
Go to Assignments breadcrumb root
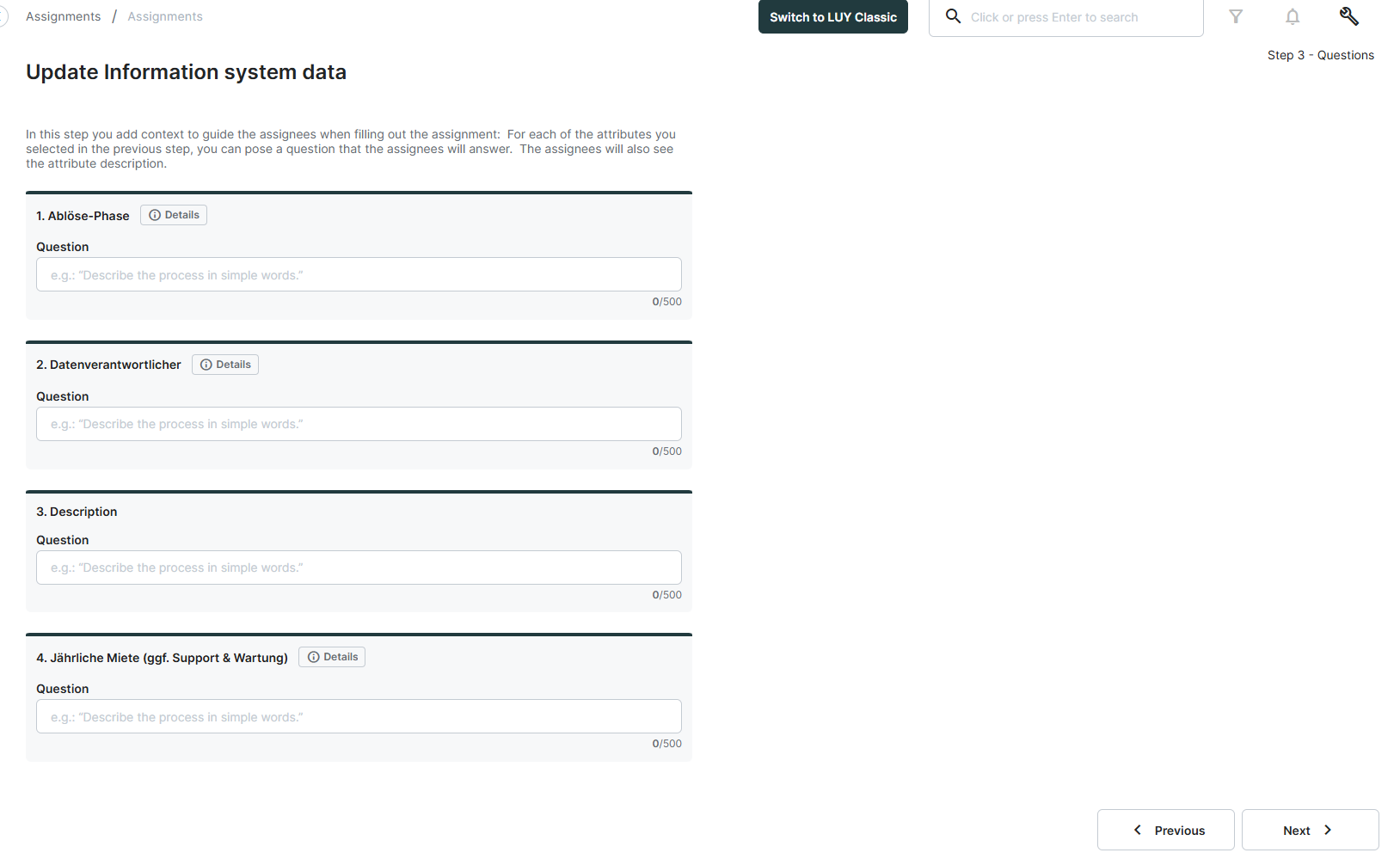tap(63, 16)
